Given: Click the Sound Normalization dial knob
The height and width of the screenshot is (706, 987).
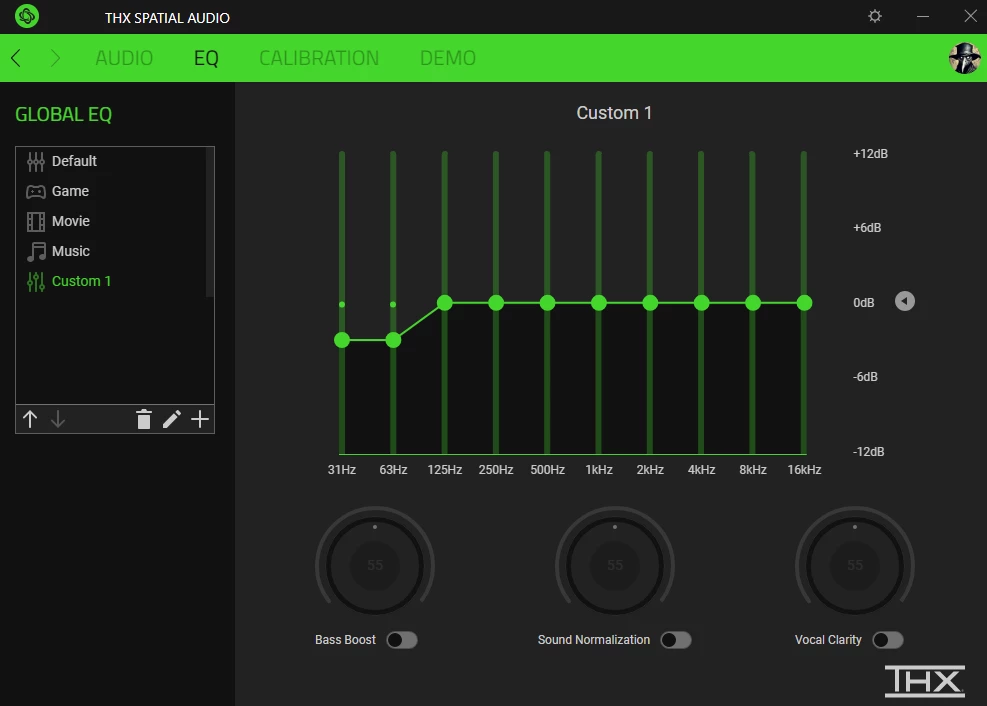Looking at the screenshot, I should point(615,565).
